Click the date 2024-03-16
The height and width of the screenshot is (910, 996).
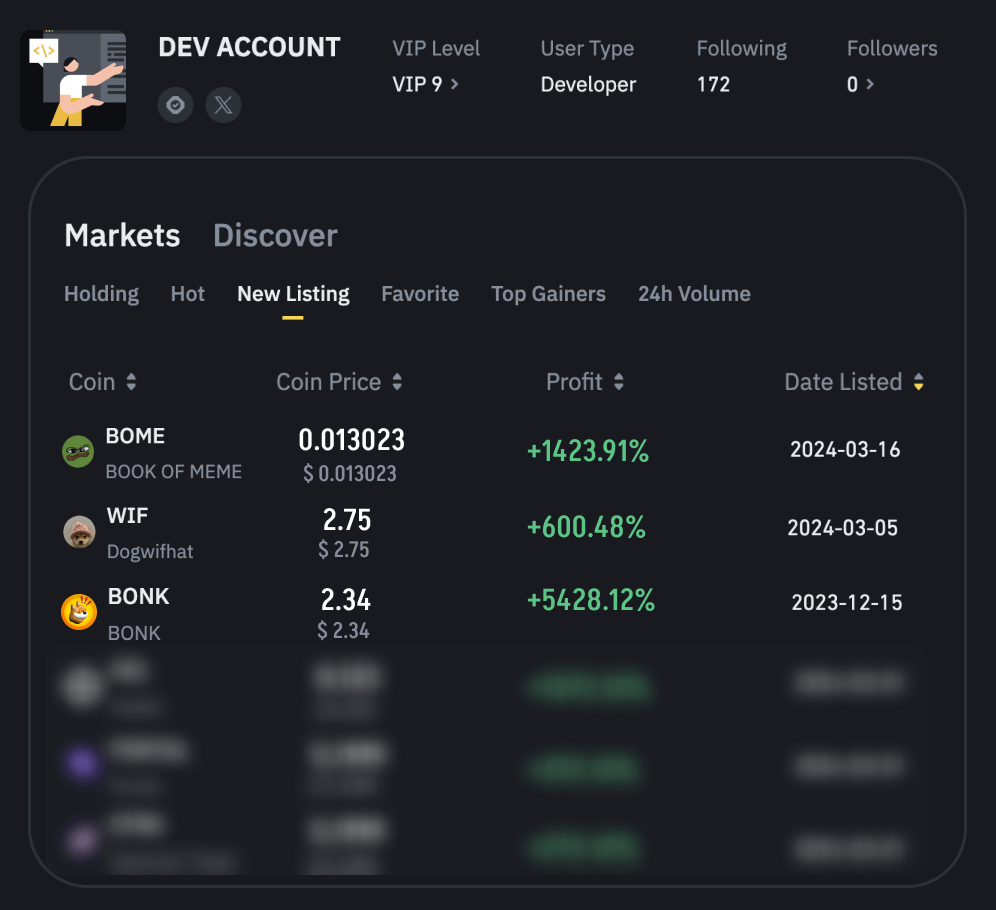click(x=845, y=450)
